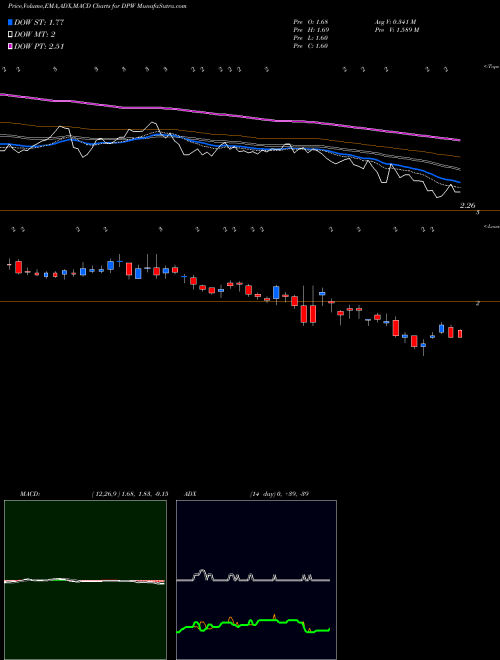Click the MACD panel title

29,494
